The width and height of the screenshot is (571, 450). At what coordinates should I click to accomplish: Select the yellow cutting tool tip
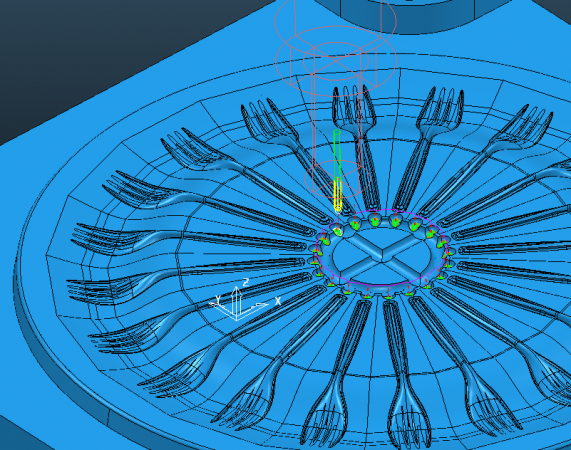click(338, 195)
